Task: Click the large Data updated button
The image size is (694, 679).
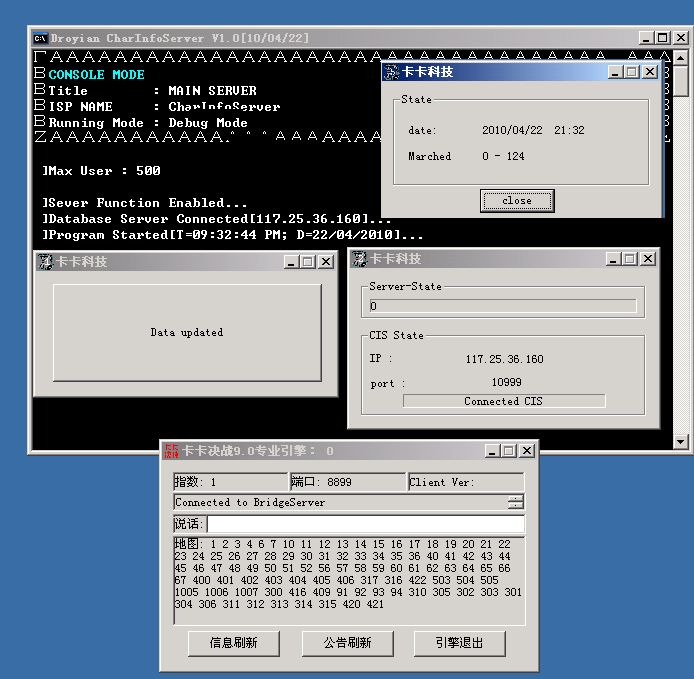Action: 187,332
